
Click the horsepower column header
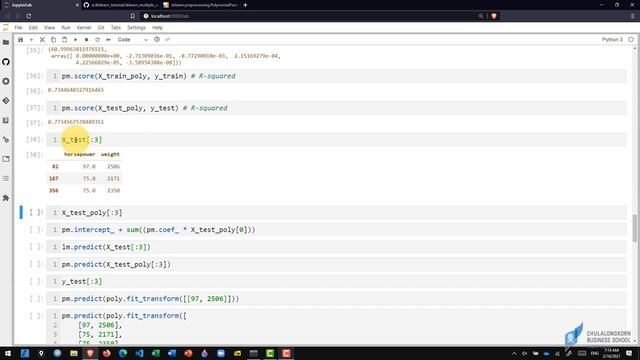coord(80,154)
